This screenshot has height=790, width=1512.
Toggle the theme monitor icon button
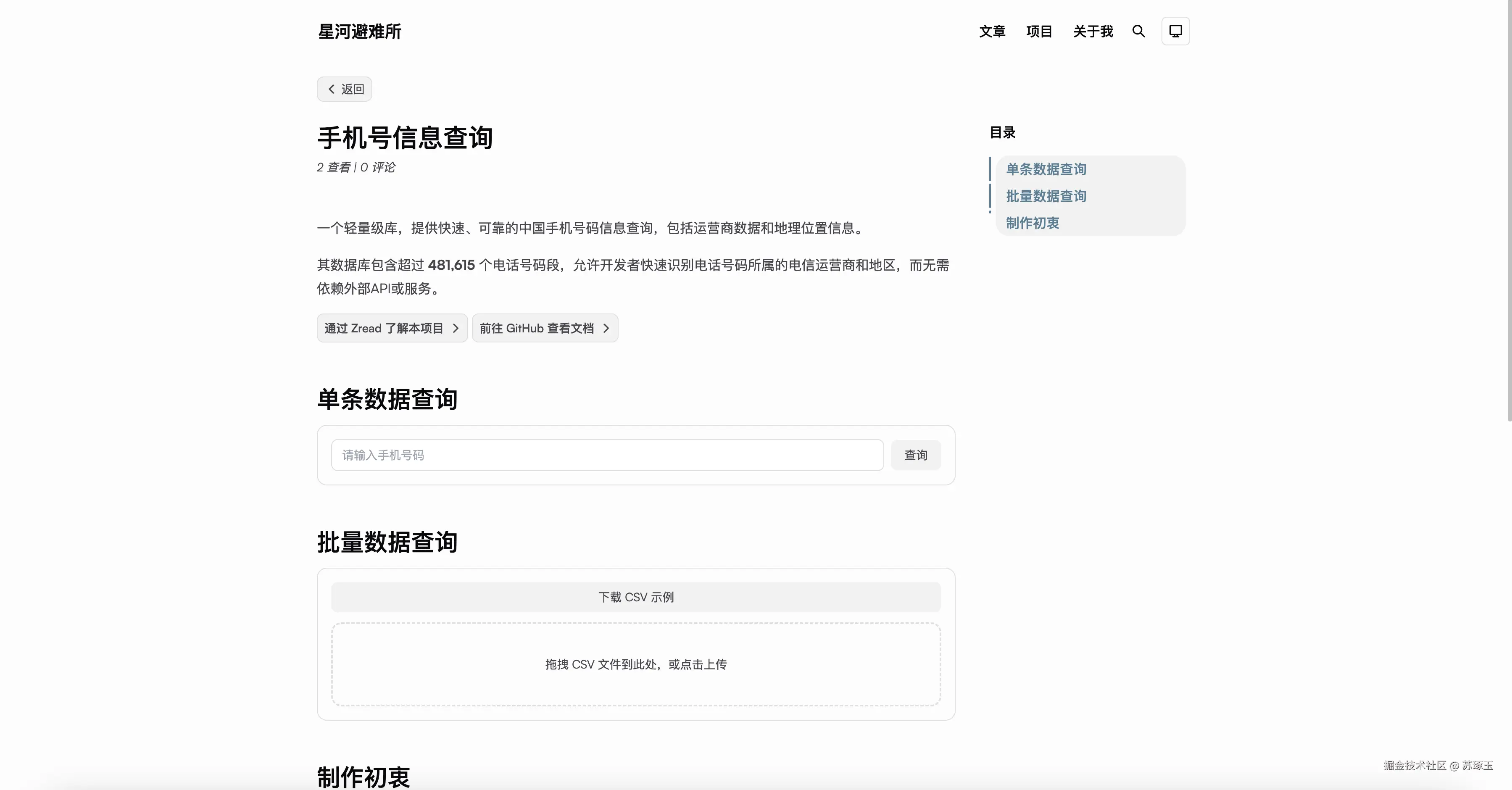[x=1175, y=31]
